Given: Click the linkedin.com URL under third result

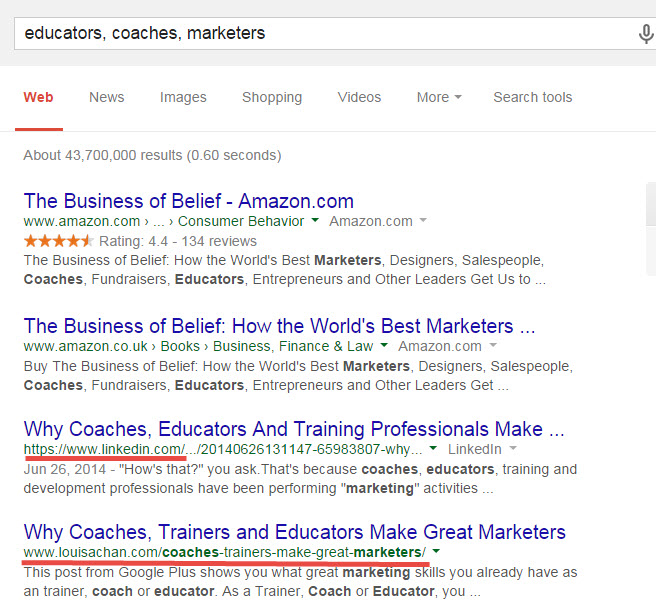Looking at the screenshot, I should 223,449.
